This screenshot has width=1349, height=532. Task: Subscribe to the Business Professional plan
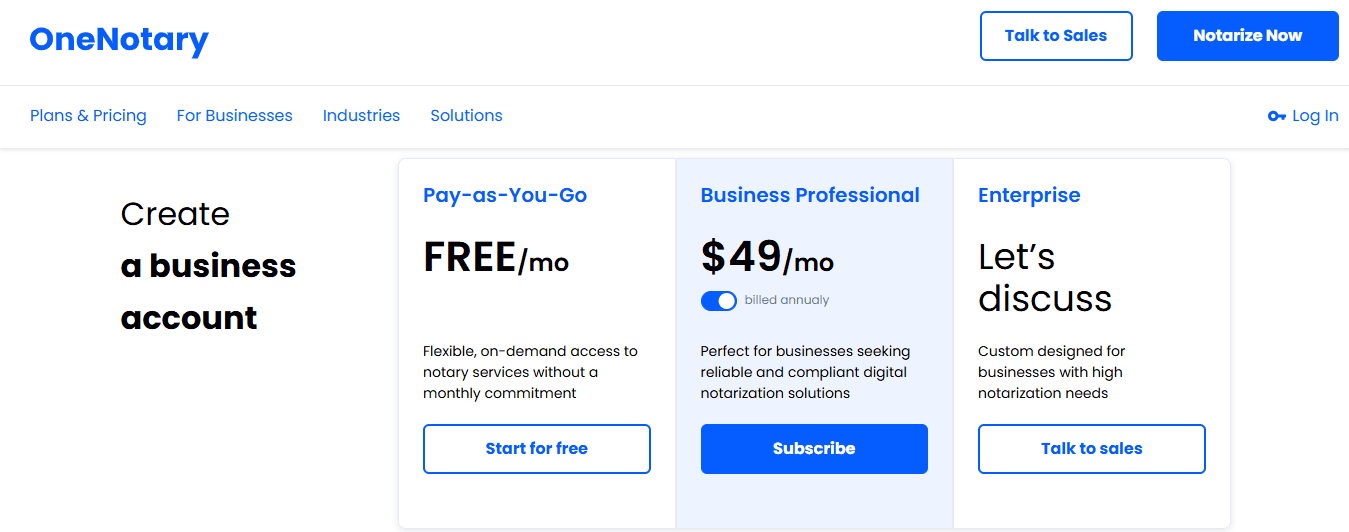click(x=814, y=449)
